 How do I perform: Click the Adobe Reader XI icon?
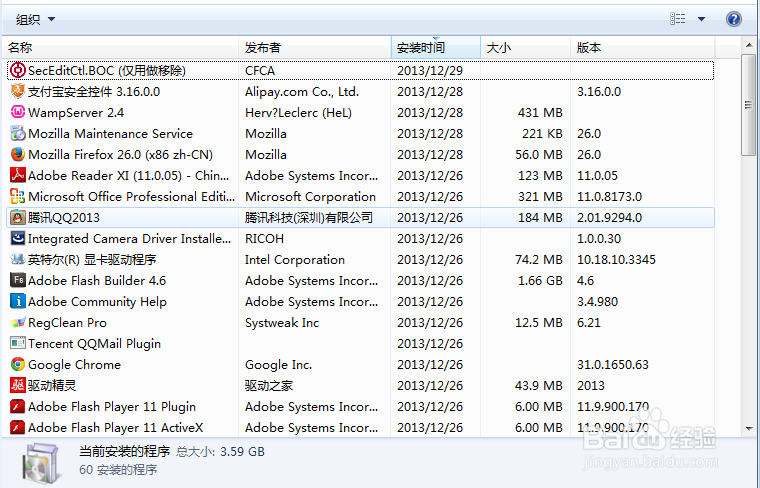(x=18, y=175)
